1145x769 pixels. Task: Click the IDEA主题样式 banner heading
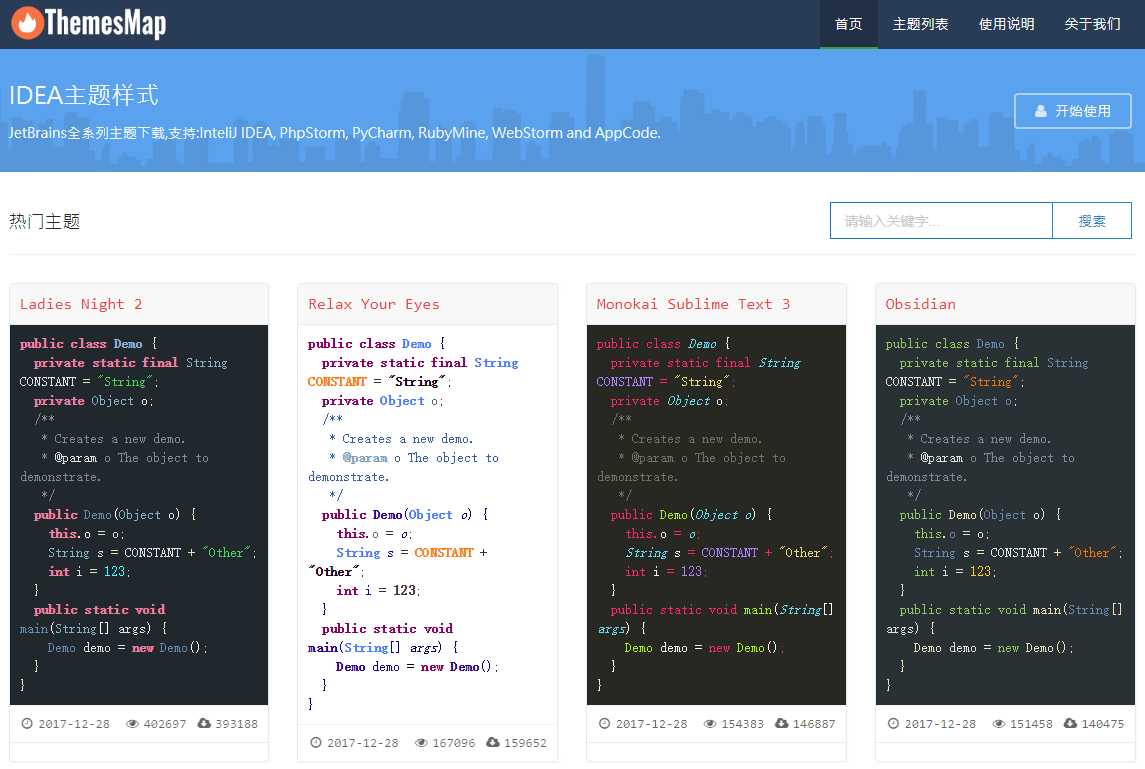[x=83, y=95]
